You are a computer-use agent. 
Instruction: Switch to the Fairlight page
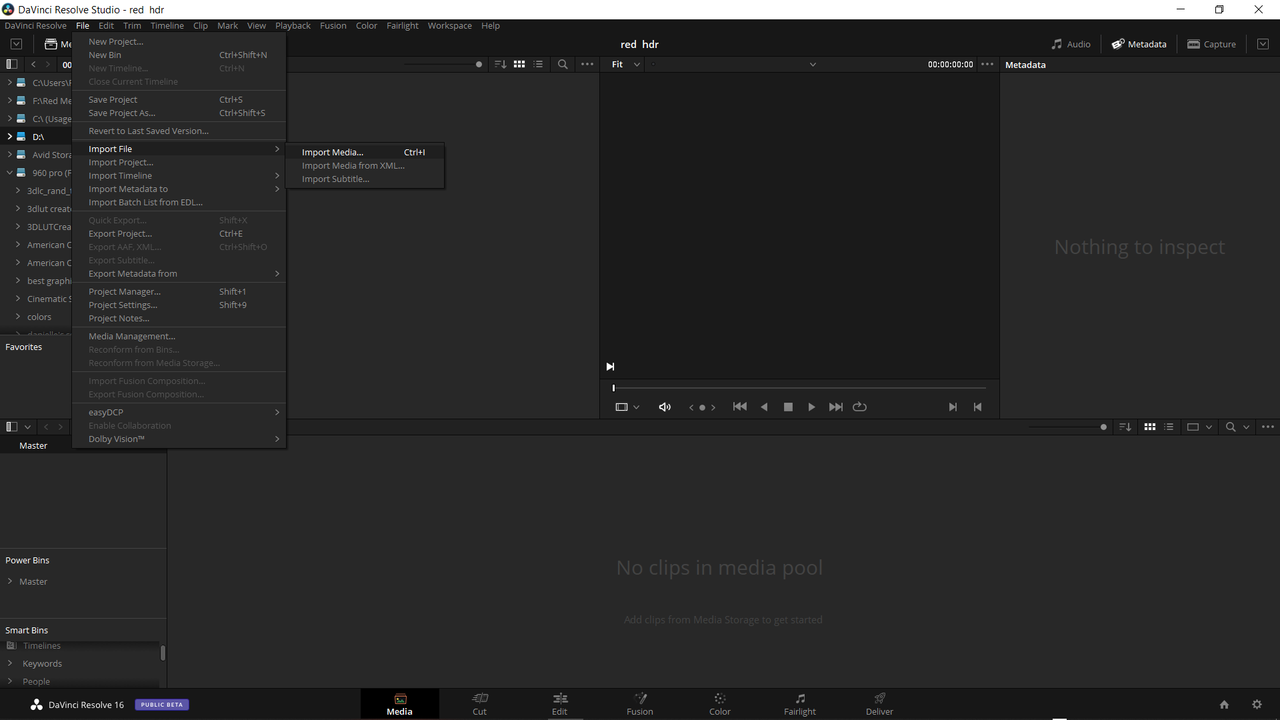[x=799, y=704]
